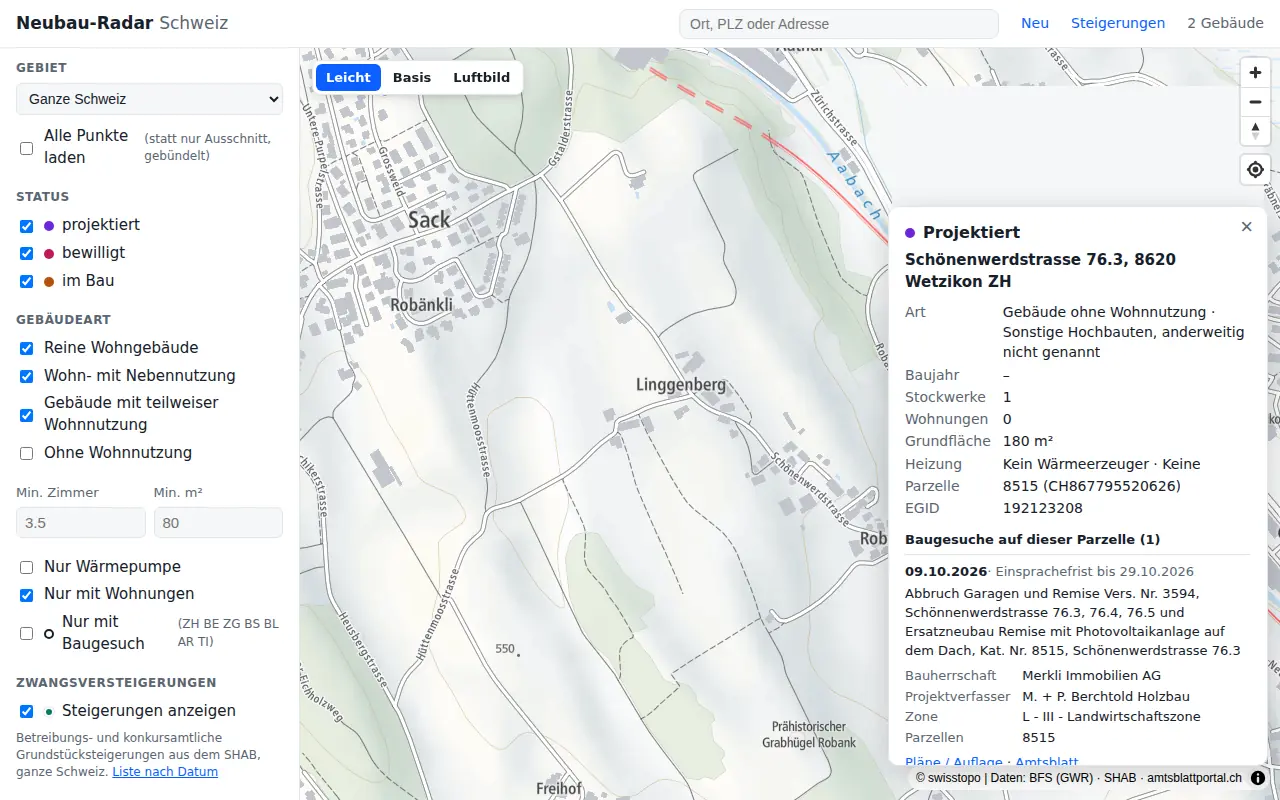1280x800 pixels.
Task: Open Liste nach Datum link
Action: click(x=165, y=772)
